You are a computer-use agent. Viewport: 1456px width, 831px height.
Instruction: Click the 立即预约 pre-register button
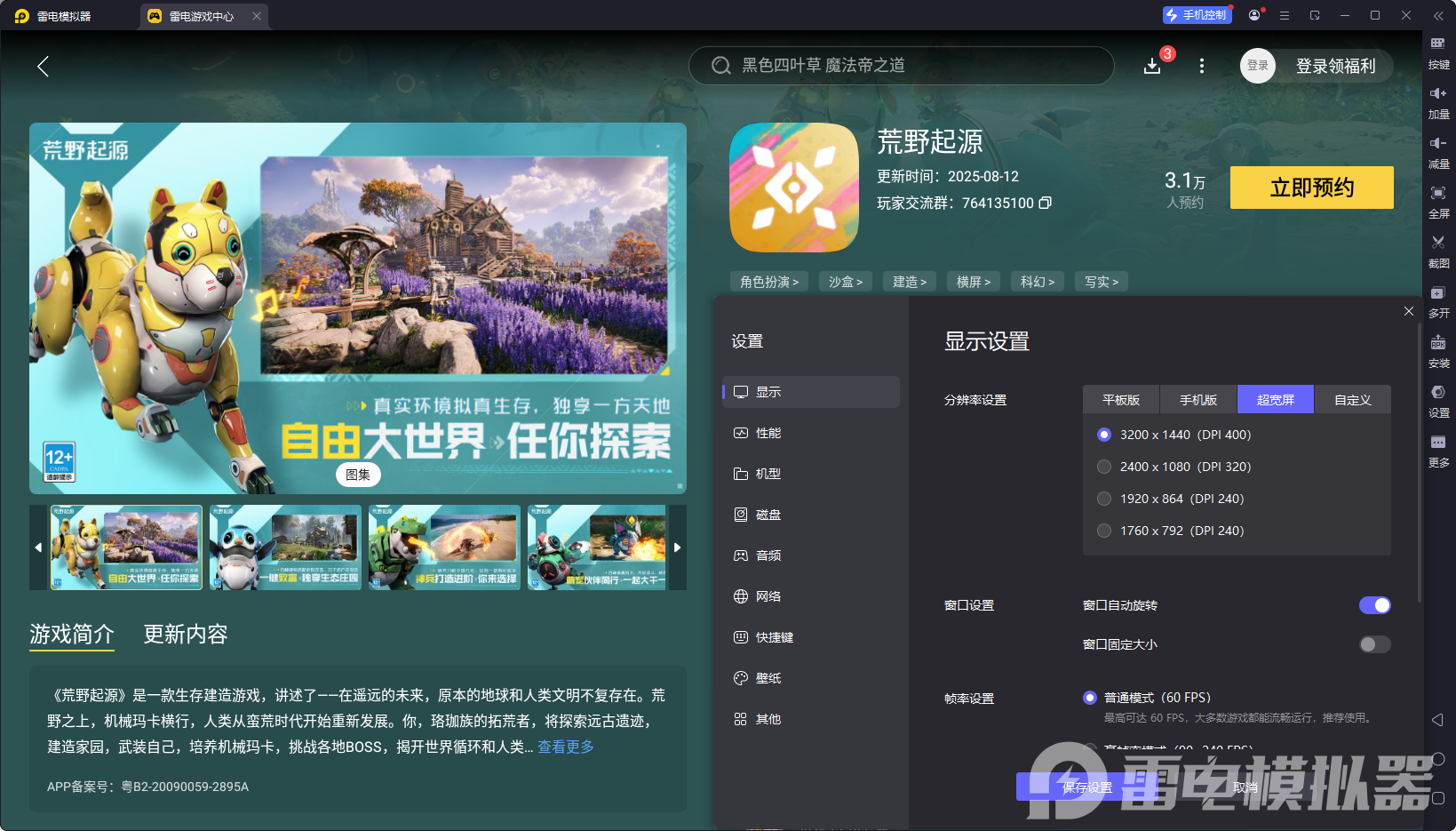tap(1311, 188)
